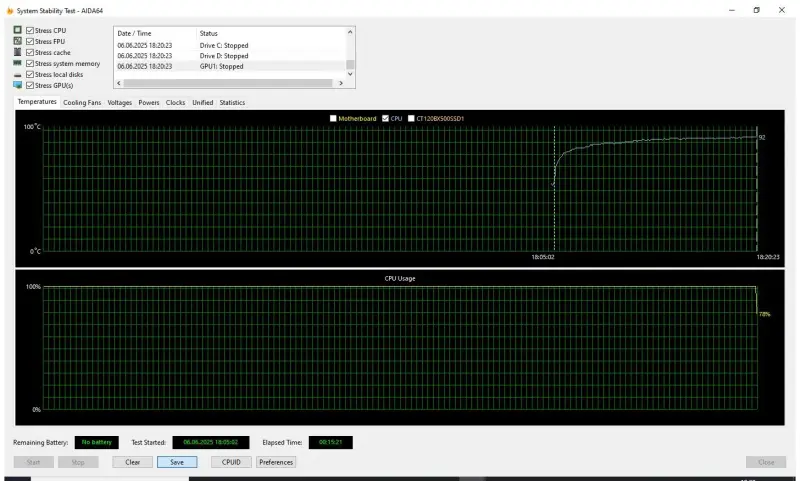Click the log list scroll-up arrow
Screen dimensions: 800x481
point(350,32)
